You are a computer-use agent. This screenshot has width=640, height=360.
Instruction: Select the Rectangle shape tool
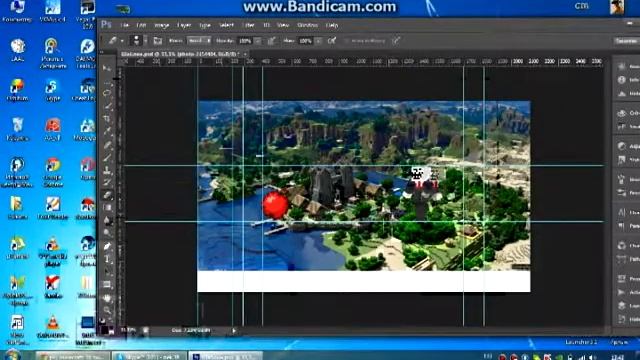[107, 284]
